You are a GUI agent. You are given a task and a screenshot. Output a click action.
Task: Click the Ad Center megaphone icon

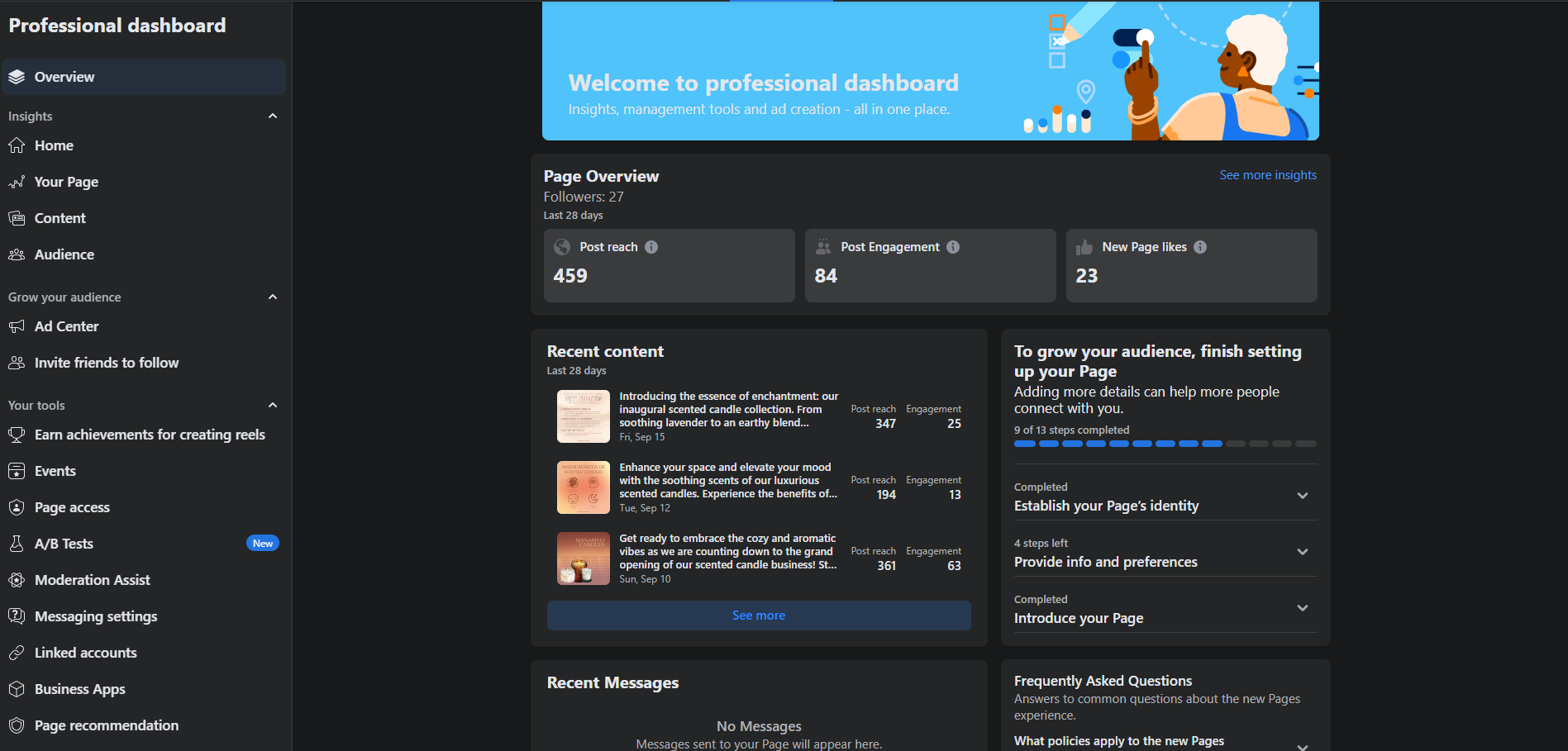[x=17, y=326]
